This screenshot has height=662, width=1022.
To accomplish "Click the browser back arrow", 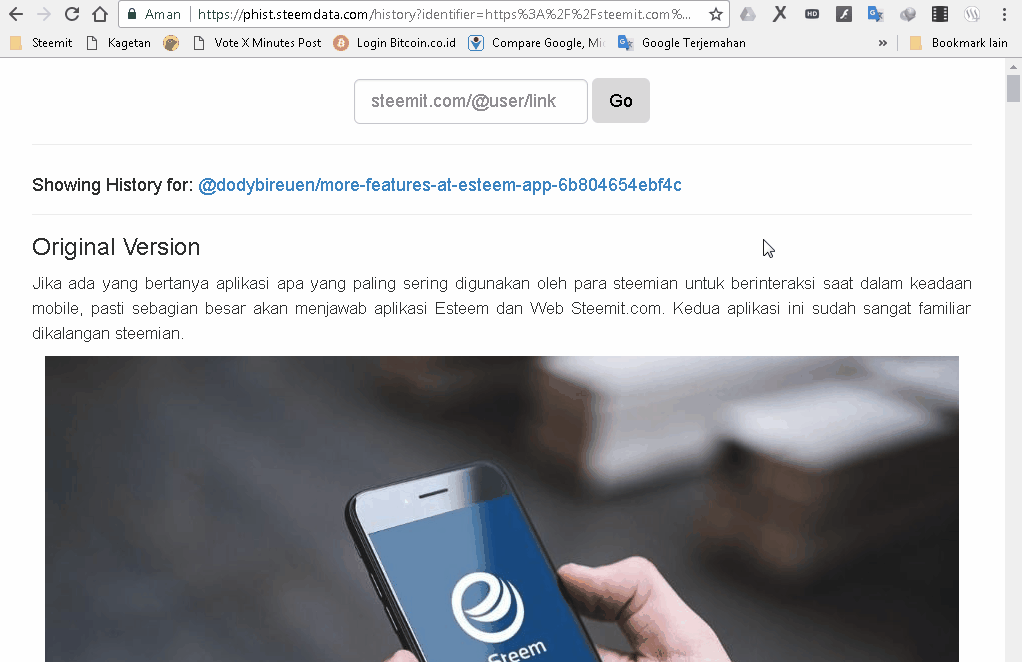I will point(16,14).
